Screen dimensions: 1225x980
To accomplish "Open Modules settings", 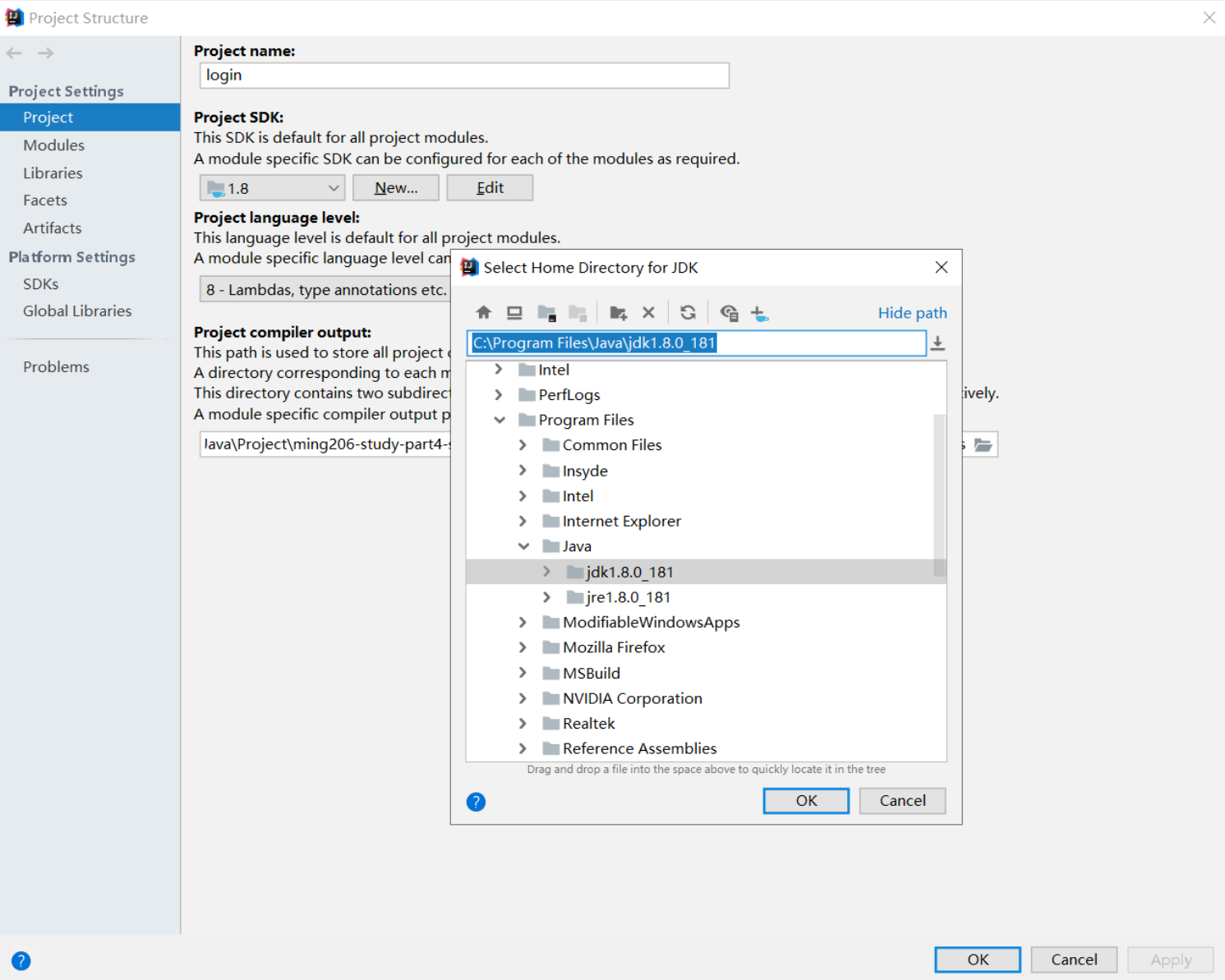I will point(53,145).
